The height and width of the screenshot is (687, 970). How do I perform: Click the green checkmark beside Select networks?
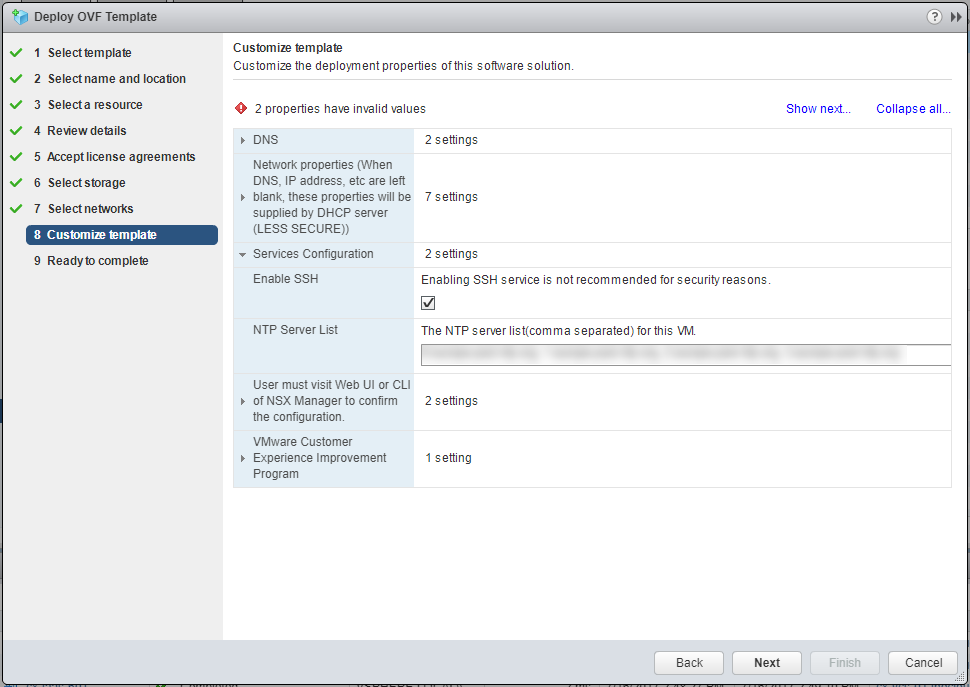pos(16,209)
